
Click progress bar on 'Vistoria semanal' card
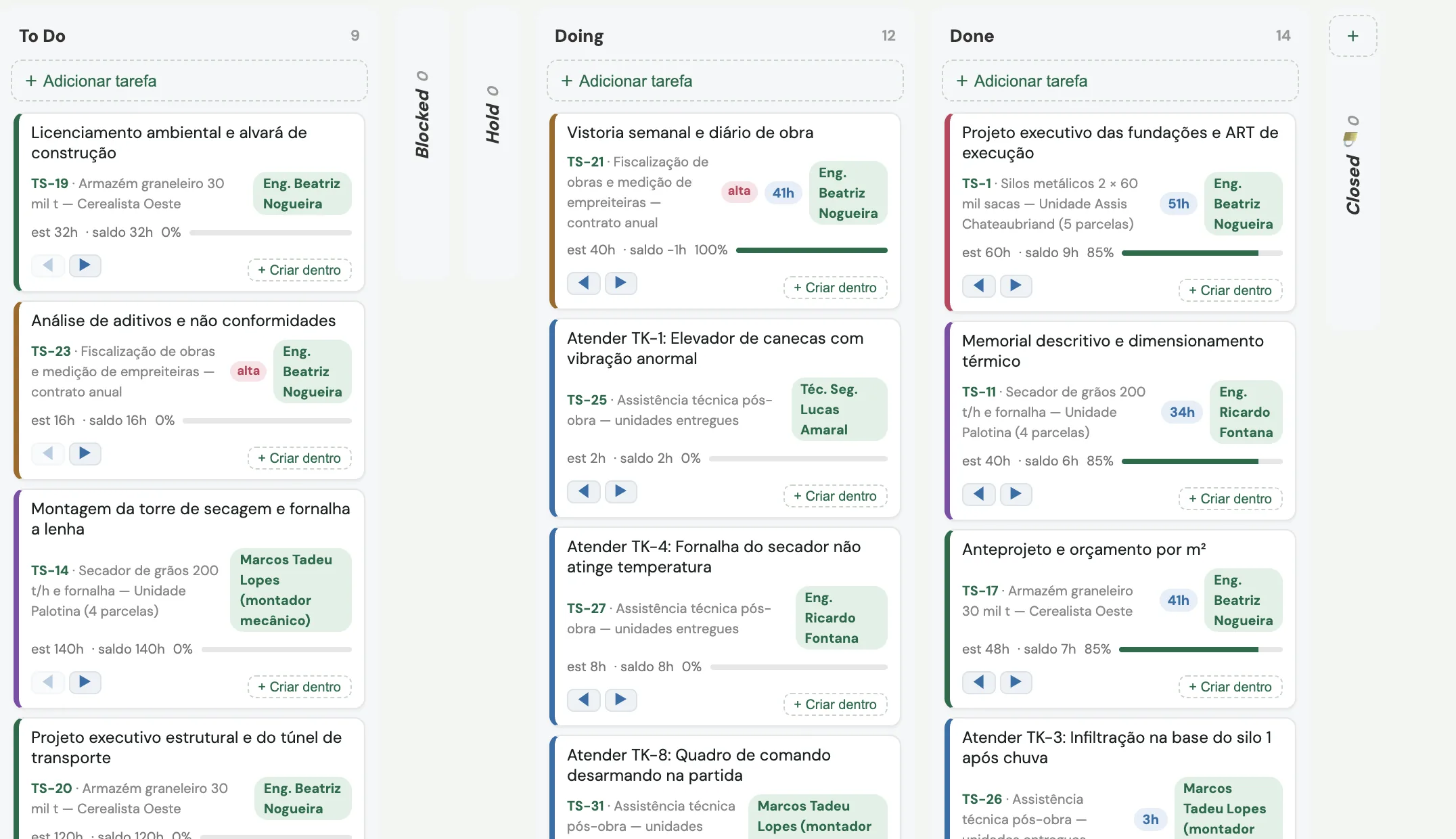pyautogui.click(x=812, y=250)
